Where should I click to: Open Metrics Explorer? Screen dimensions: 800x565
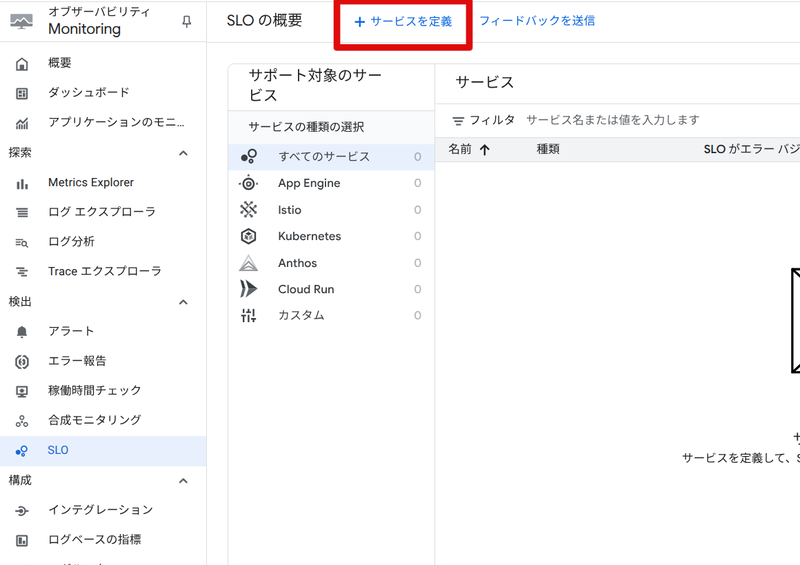(x=103, y=183)
